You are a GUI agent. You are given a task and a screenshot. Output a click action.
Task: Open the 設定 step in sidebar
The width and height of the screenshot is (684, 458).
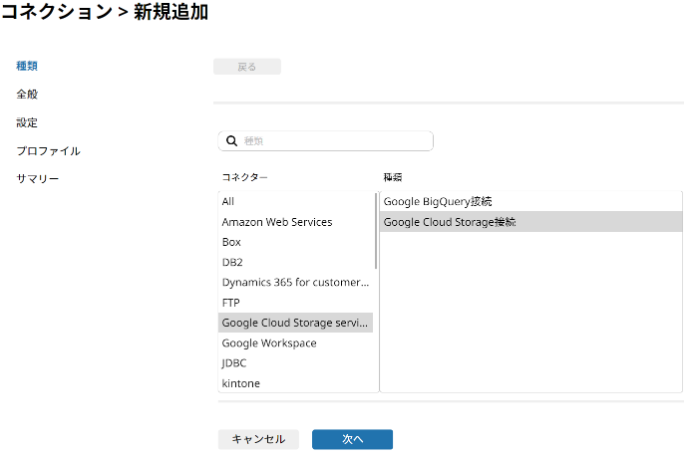pyautogui.click(x=27, y=123)
